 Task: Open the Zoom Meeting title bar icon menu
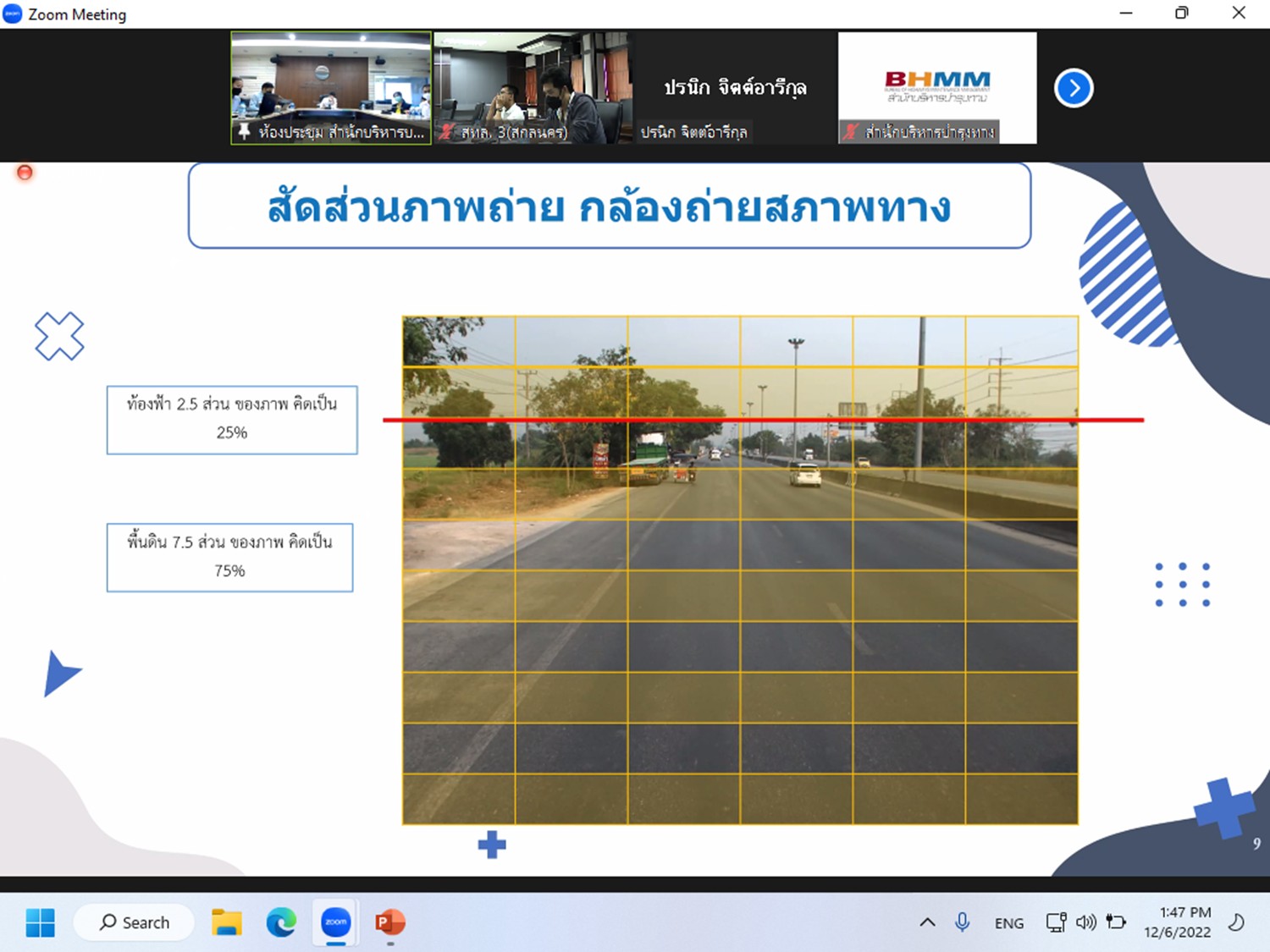[13, 14]
